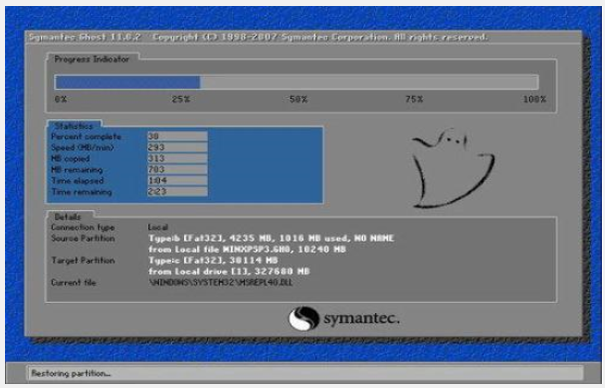Click the Symantec yin-yang logo icon
605x388 pixels.
click(304, 318)
